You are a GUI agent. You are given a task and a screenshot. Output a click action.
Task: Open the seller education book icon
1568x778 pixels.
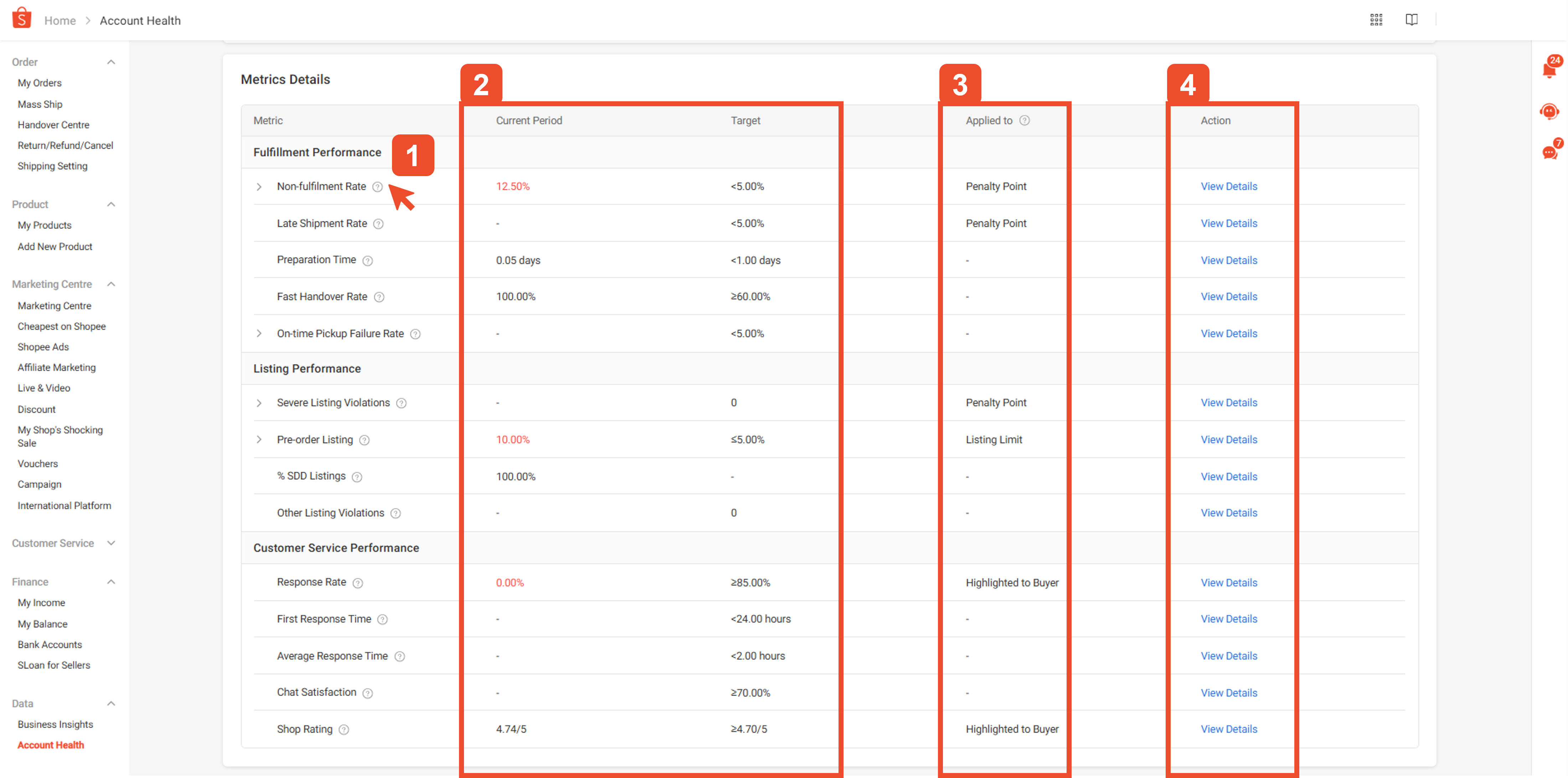tap(1411, 20)
